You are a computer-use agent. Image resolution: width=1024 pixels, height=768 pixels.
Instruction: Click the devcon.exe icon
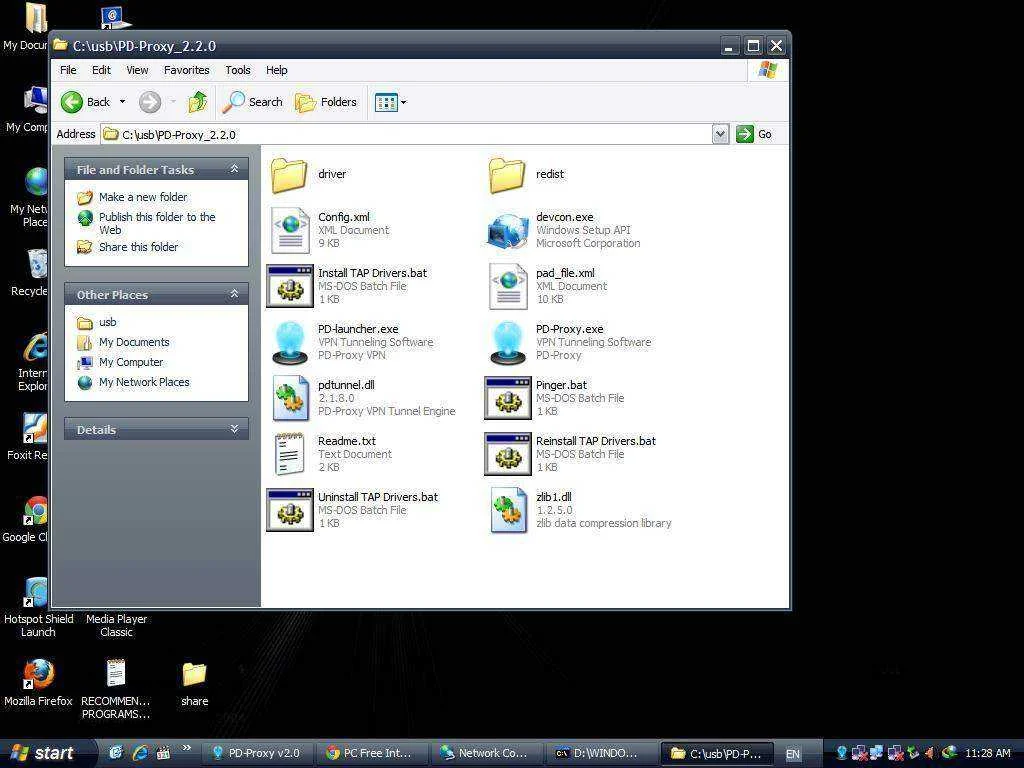point(508,230)
